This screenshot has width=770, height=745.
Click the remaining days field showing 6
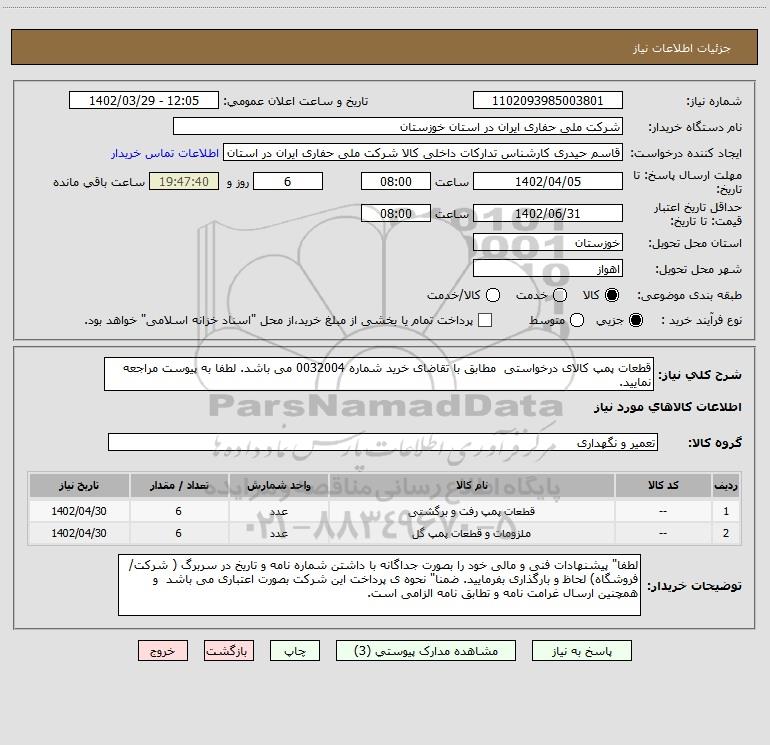coord(288,182)
